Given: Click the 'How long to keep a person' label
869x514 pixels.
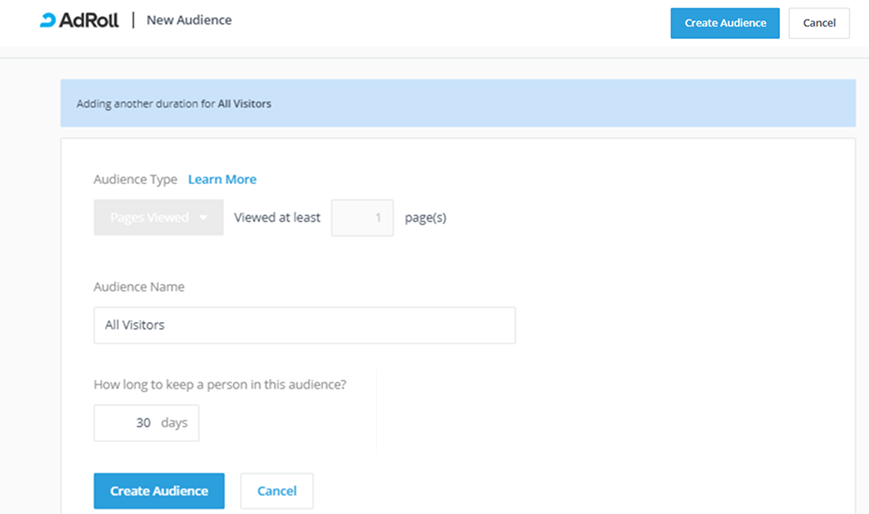Looking at the screenshot, I should [220, 384].
